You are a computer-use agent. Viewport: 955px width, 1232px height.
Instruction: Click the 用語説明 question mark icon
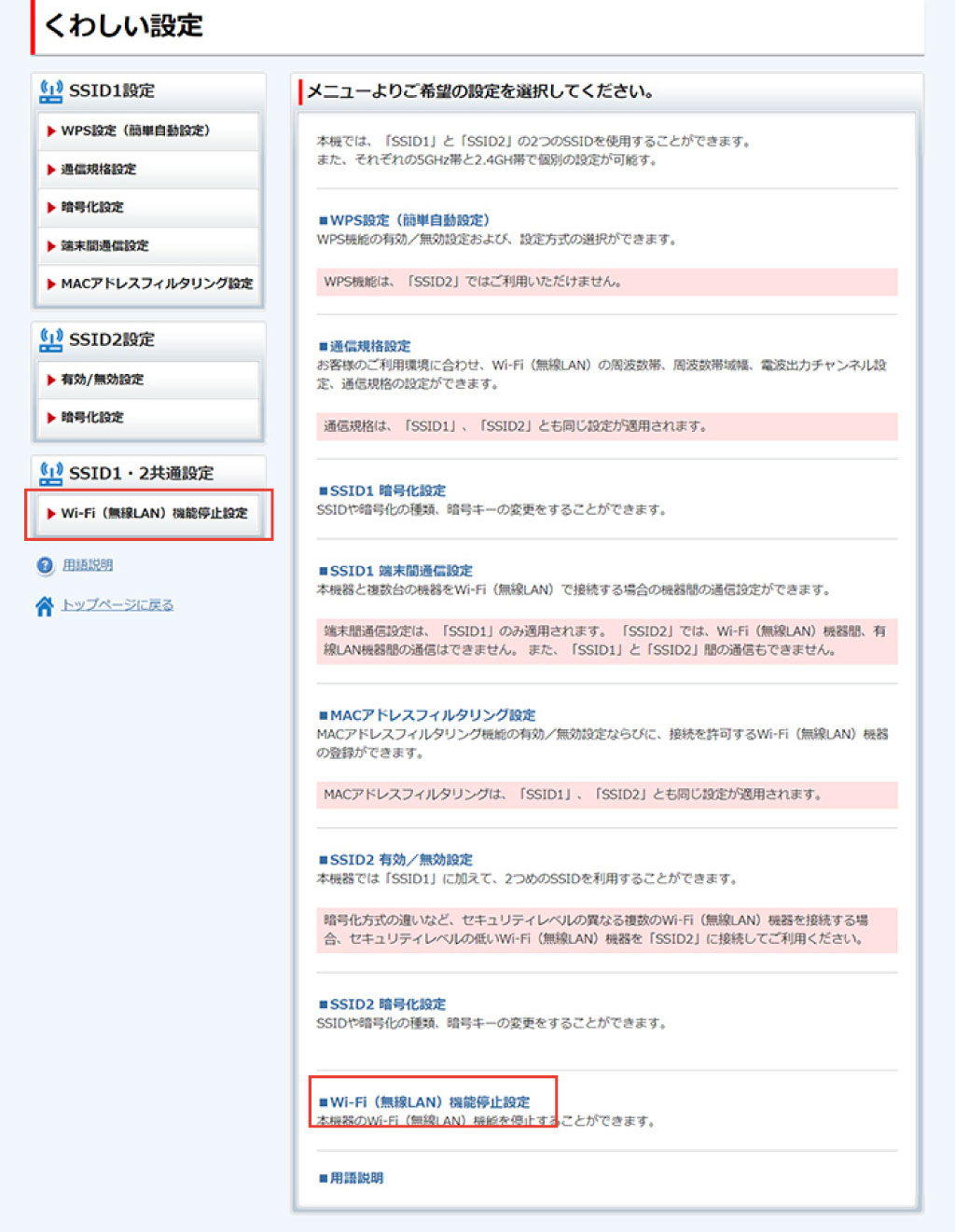coord(45,566)
